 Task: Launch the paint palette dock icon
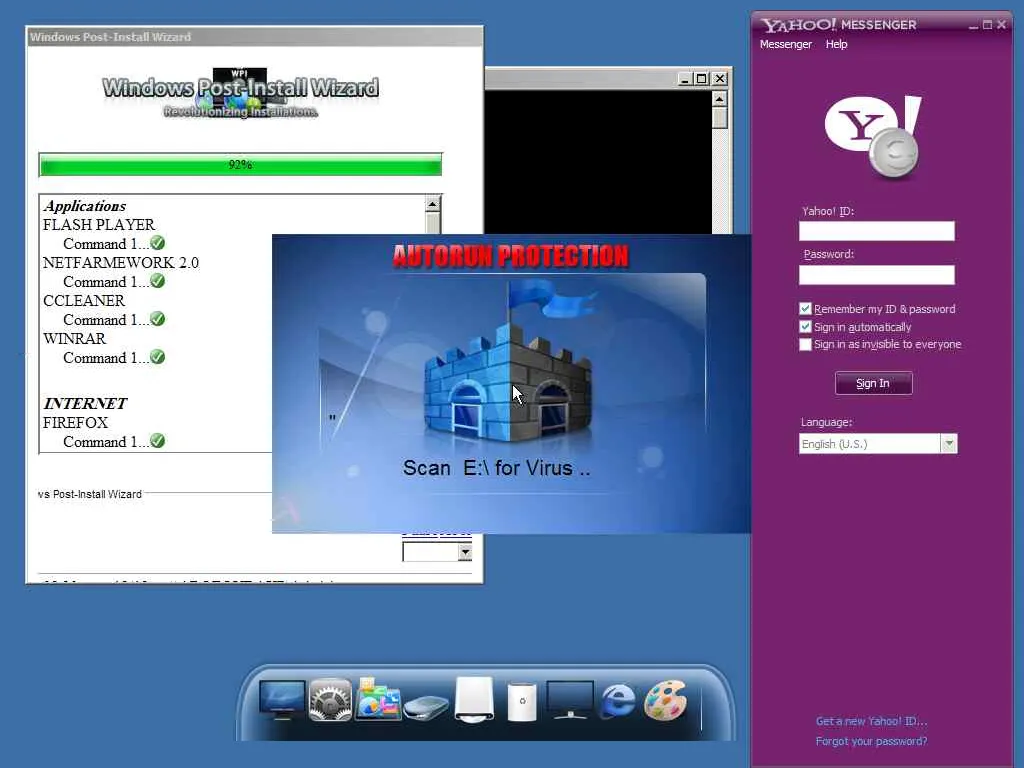point(665,700)
